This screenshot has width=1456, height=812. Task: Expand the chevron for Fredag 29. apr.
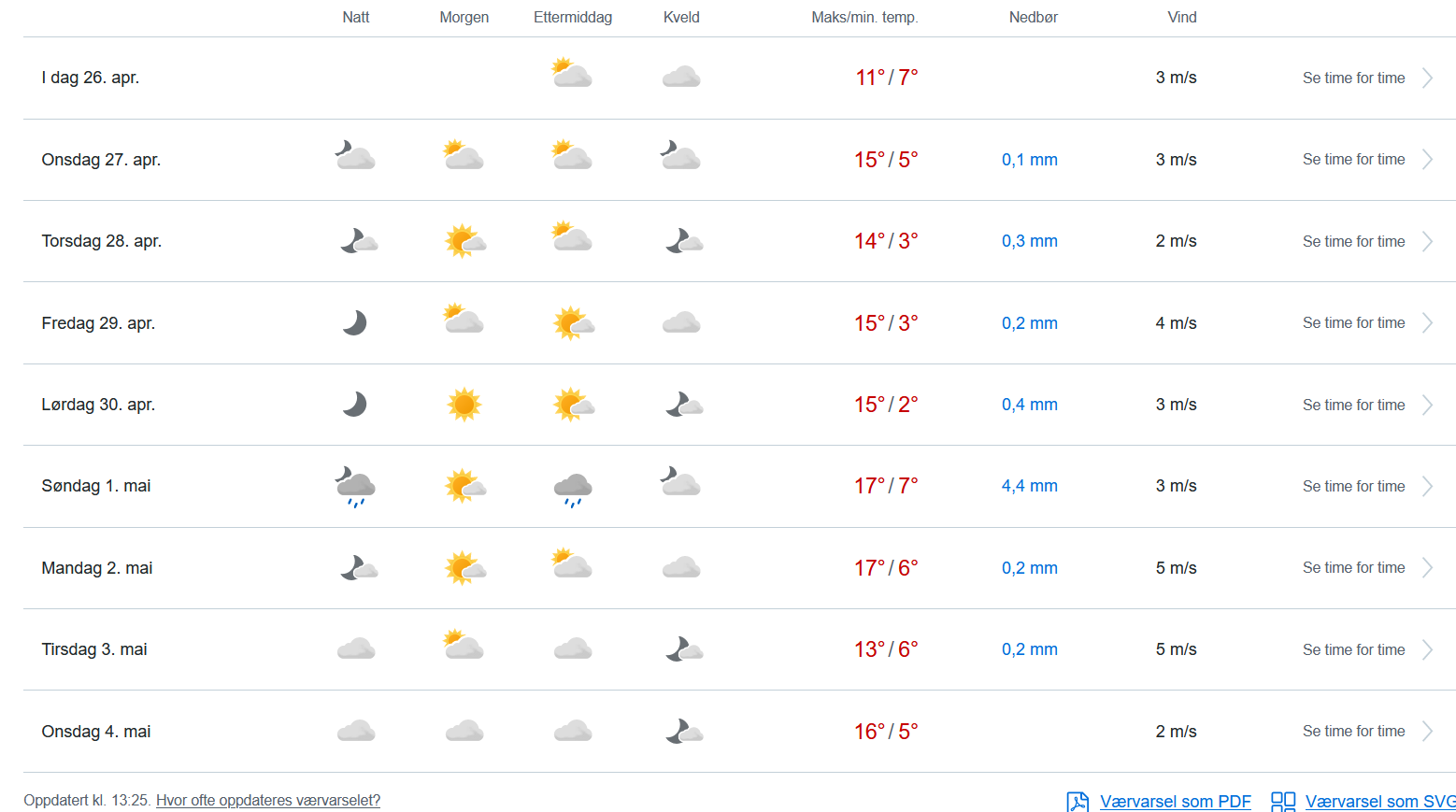point(1428,323)
